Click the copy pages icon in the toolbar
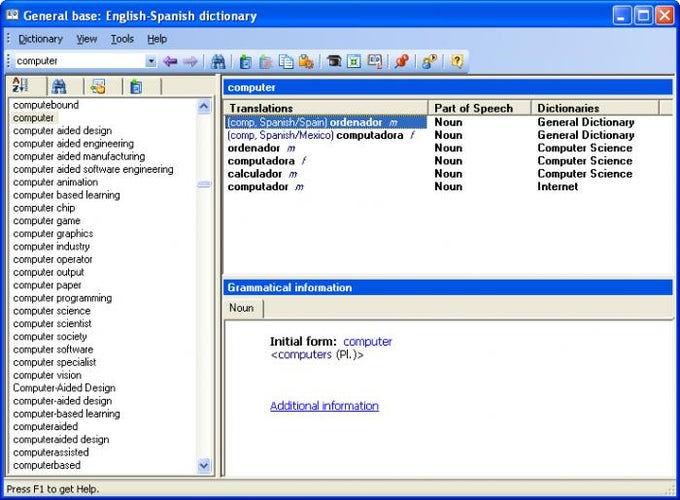The height and width of the screenshot is (500, 680). 286,62
